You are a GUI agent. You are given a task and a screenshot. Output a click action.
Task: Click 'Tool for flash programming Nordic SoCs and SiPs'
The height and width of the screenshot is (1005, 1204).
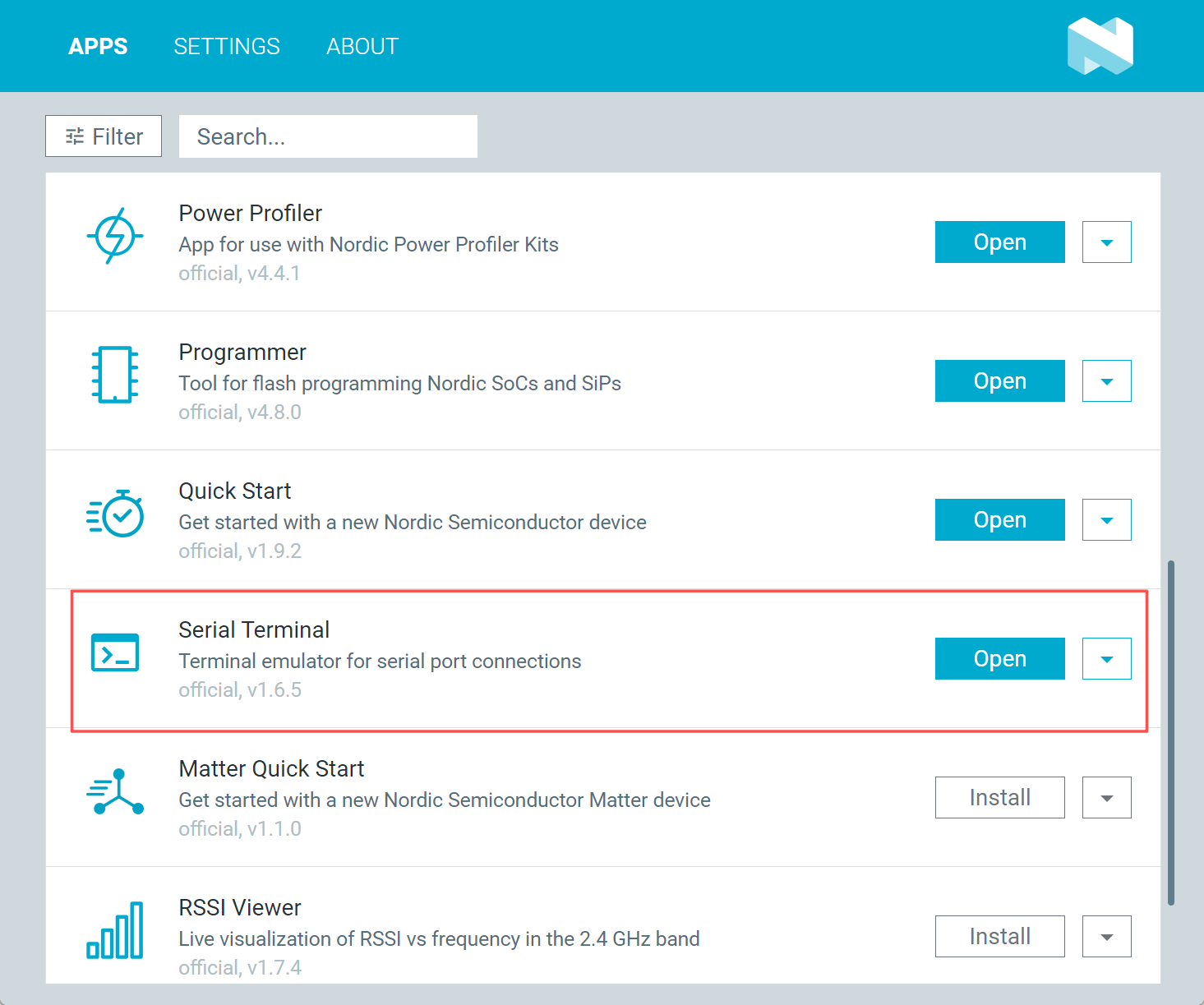(x=400, y=384)
